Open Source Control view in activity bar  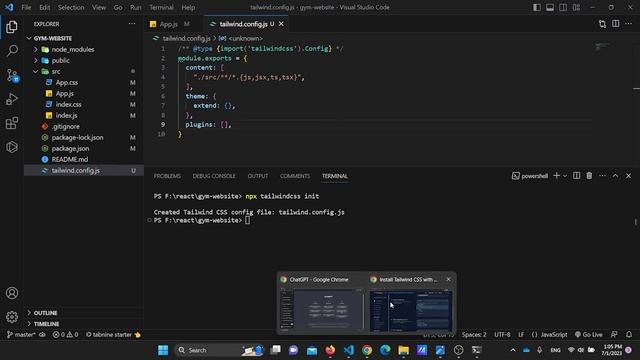12,75
